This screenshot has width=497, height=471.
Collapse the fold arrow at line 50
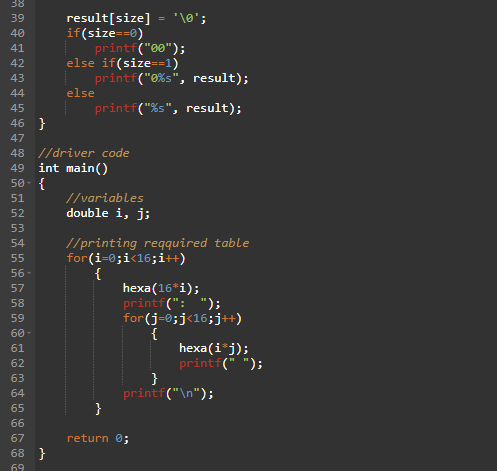point(29,183)
